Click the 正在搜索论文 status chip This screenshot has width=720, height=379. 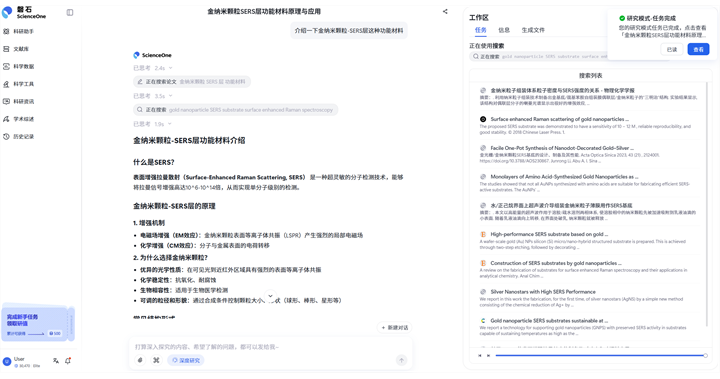click(191, 82)
